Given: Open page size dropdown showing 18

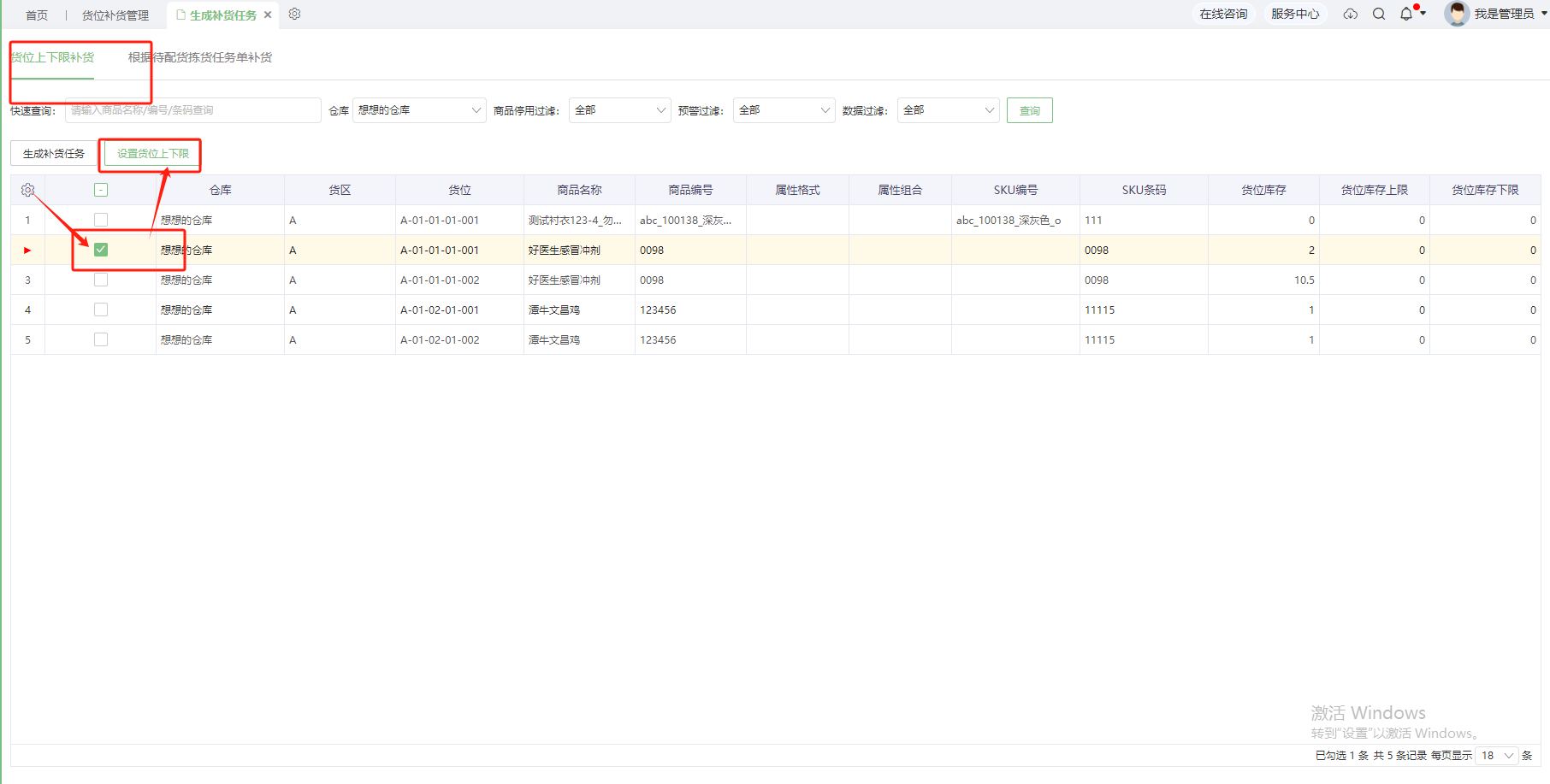Looking at the screenshot, I should 1497,755.
